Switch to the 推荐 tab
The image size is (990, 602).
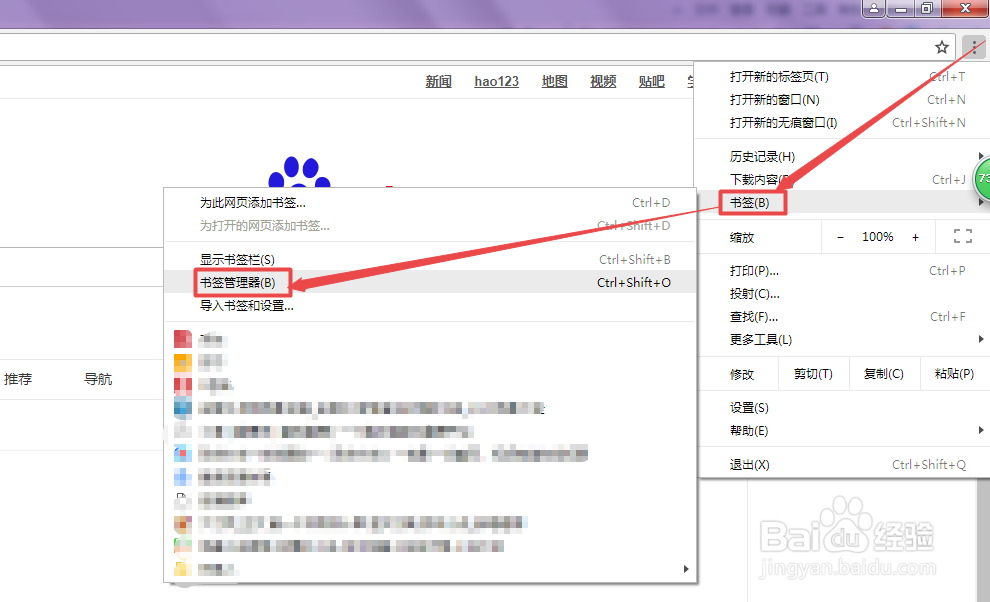pos(18,379)
